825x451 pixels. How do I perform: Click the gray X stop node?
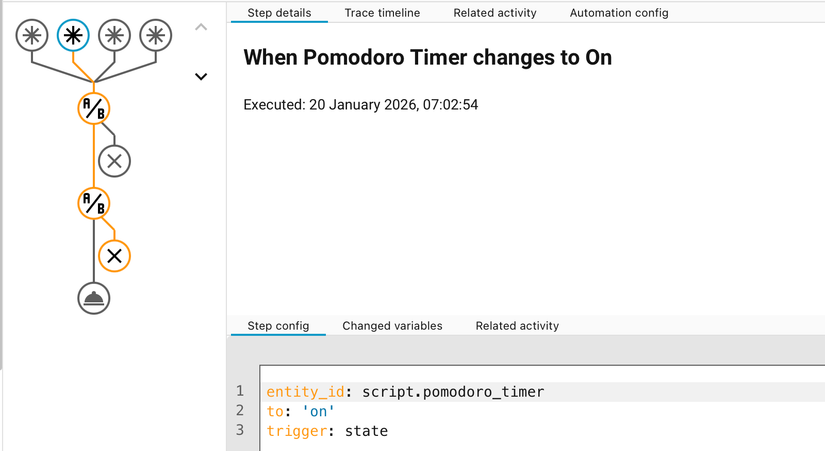pyautogui.click(x=114, y=160)
